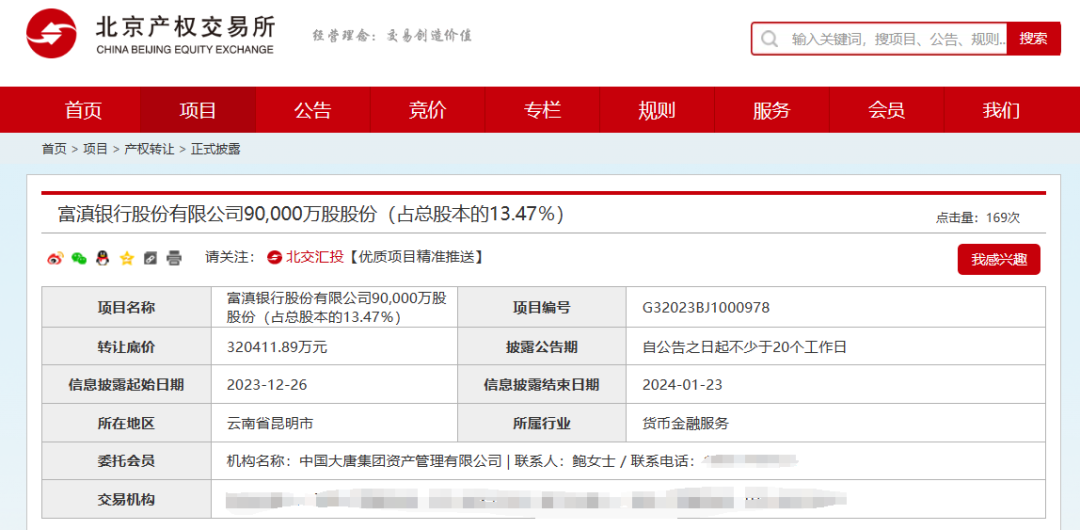This screenshot has width=1080, height=530.
Task: Click the magnifier icon in search box
Action: coord(769,39)
